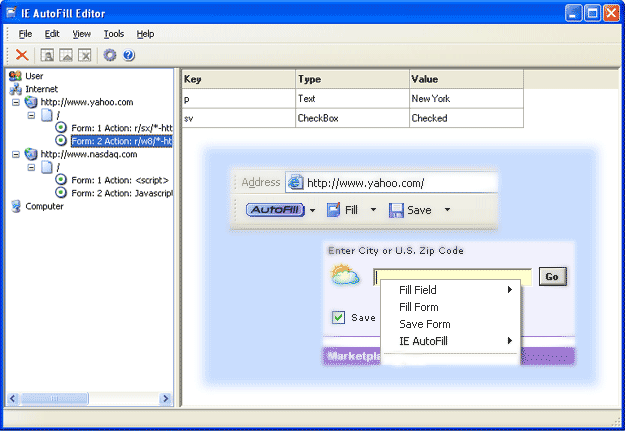This screenshot has width=626, height=431.
Task: Click the Save floppy disk button
Action: (x=410, y=210)
